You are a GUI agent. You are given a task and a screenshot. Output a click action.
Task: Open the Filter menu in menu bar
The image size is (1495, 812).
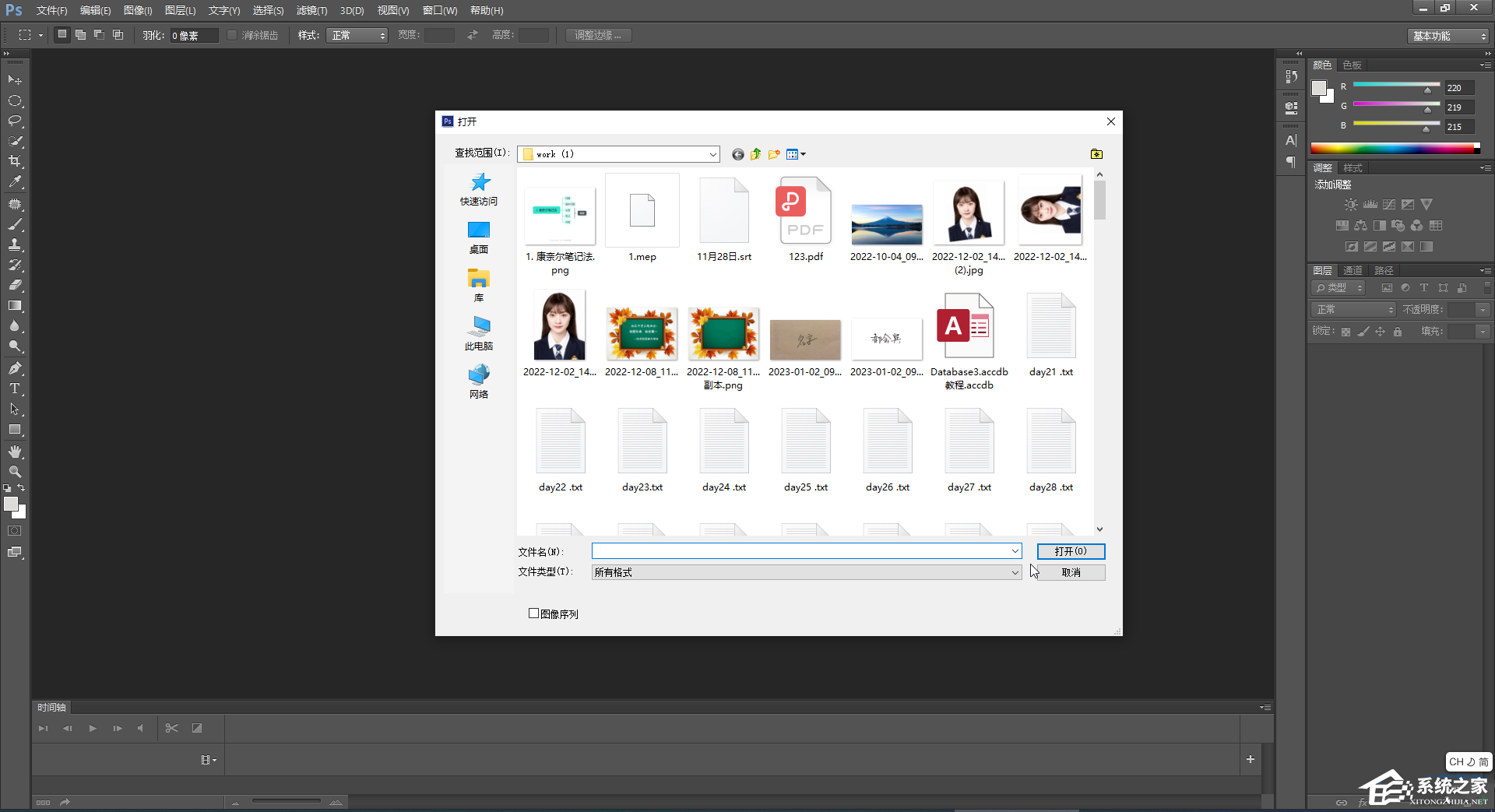click(311, 10)
